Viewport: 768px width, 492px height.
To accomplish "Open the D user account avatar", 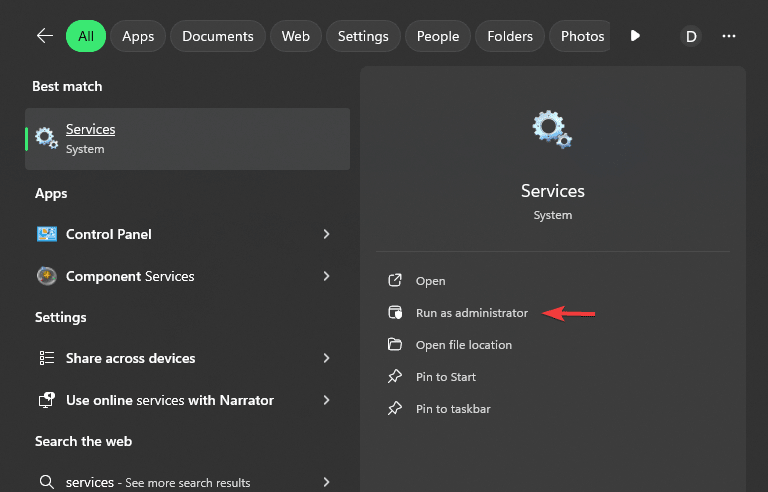I will pyautogui.click(x=691, y=36).
